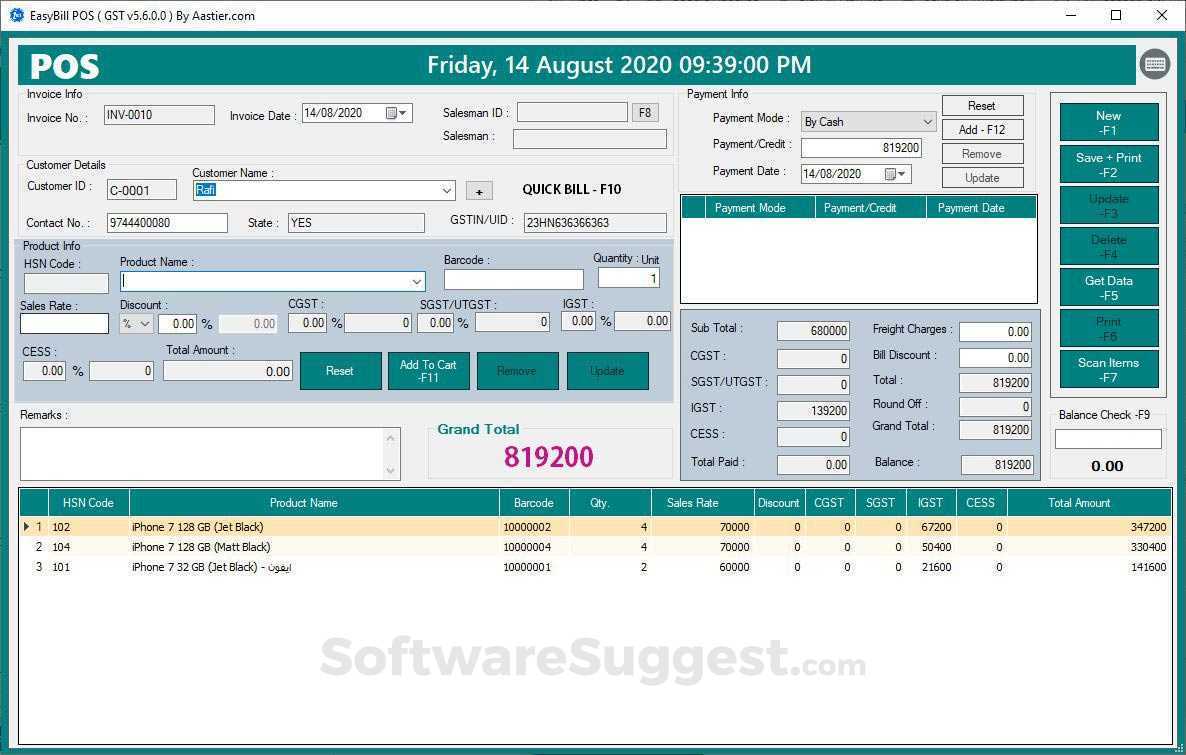Click the Product Name column header
The image size is (1186, 755).
coord(303,503)
